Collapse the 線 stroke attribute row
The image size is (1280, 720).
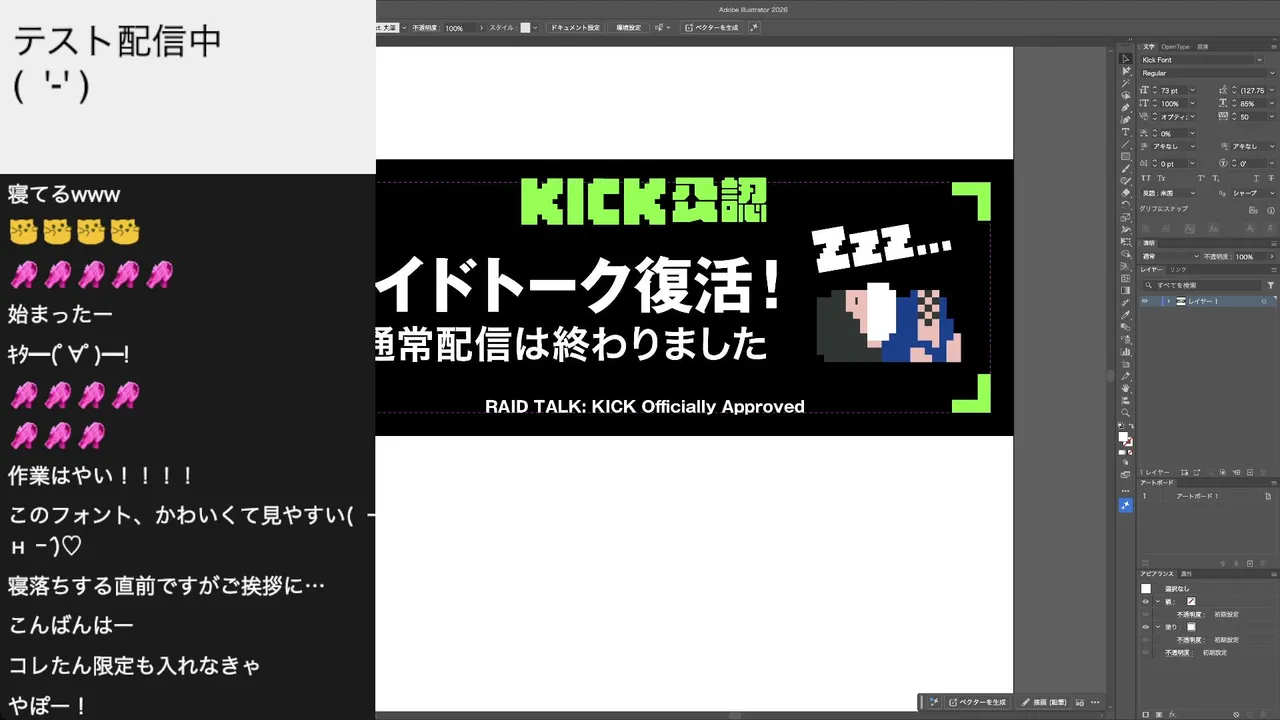point(1158,601)
